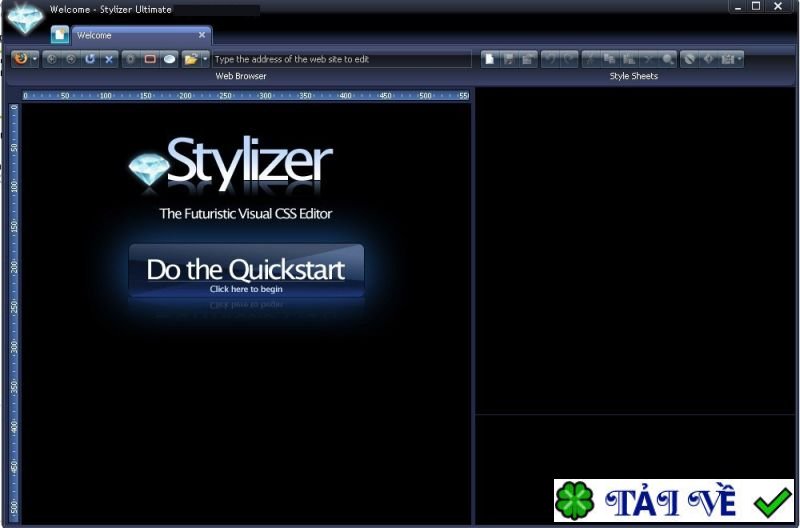Click the new tab icon beside Welcome
800x528 pixels.
pos(60,35)
